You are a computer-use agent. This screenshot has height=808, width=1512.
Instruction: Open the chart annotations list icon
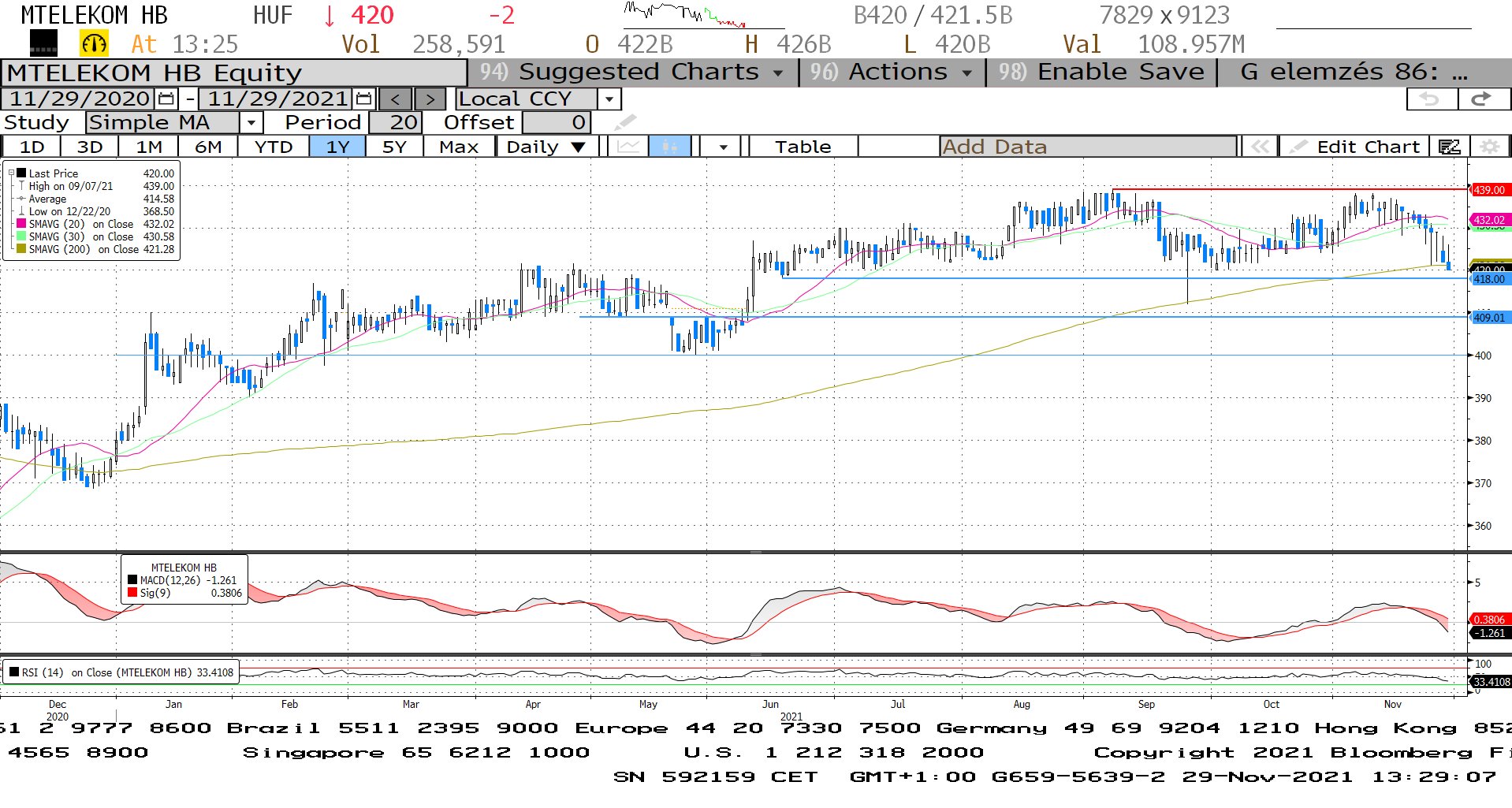1449,147
